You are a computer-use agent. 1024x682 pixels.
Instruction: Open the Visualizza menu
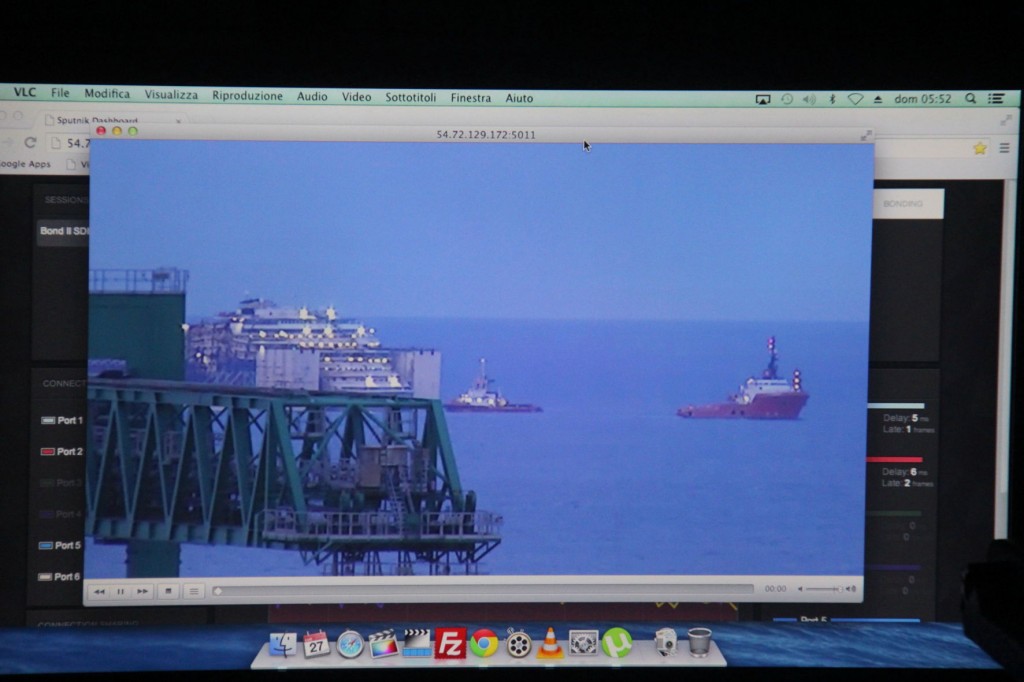(171, 95)
